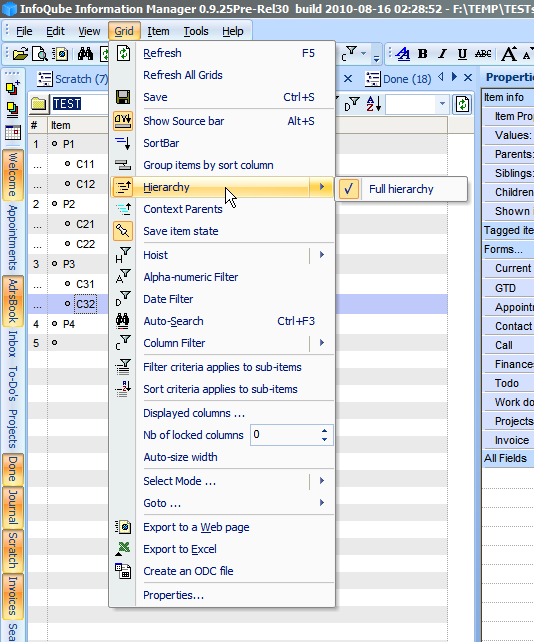Image resolution: width=534 pixels, height=642 pixels.
Task: Toggle Filter criteria applies to sub-items
Action: [x=222, y=367]
